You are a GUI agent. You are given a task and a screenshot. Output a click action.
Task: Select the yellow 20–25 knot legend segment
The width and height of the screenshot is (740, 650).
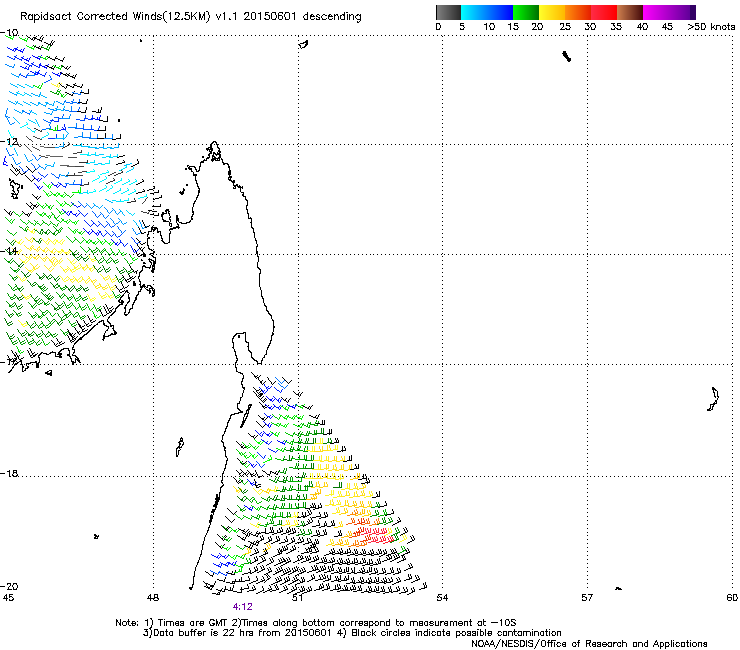(552, 12)
